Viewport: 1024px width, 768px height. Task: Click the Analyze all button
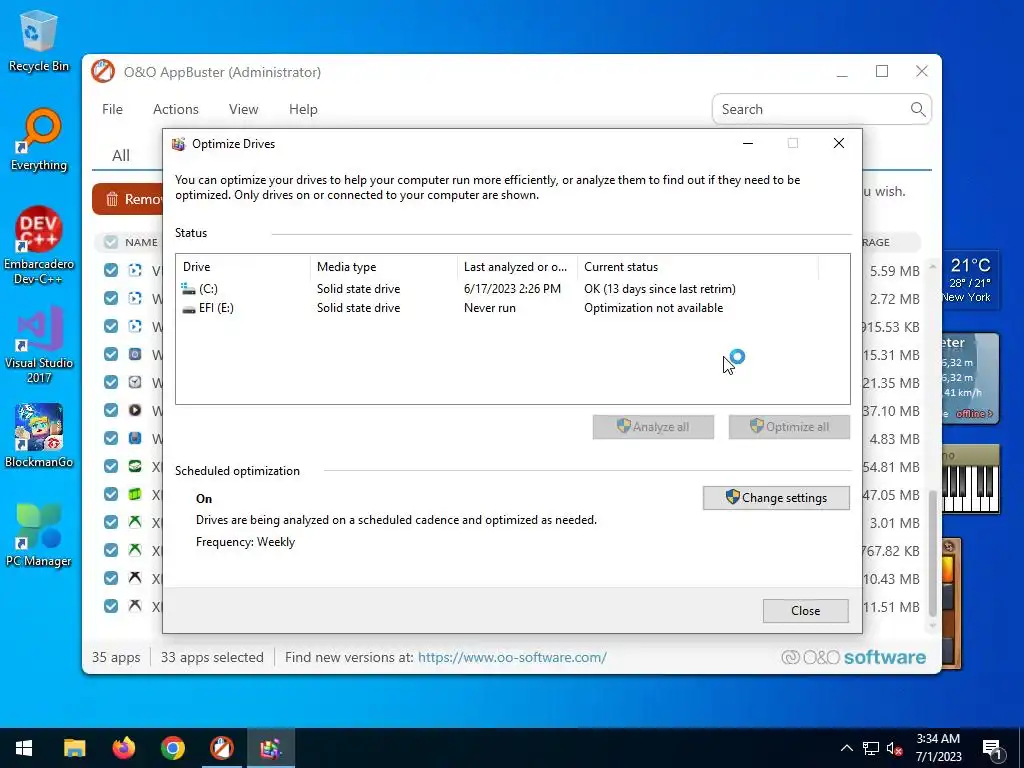pos(653,427)
